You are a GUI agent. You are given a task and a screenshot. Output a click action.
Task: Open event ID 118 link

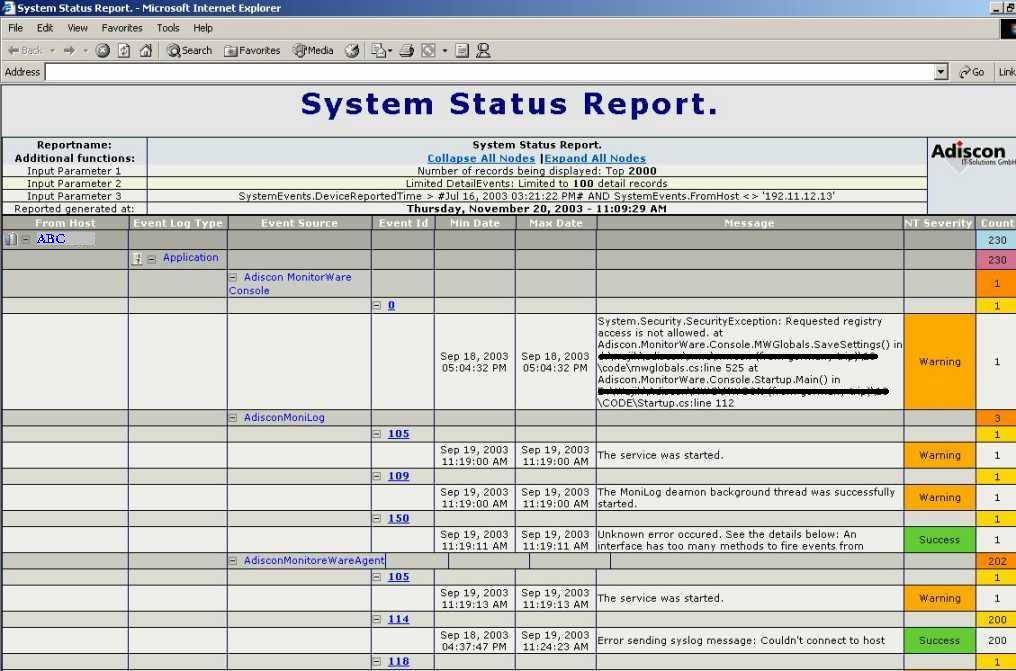point(398,661)
